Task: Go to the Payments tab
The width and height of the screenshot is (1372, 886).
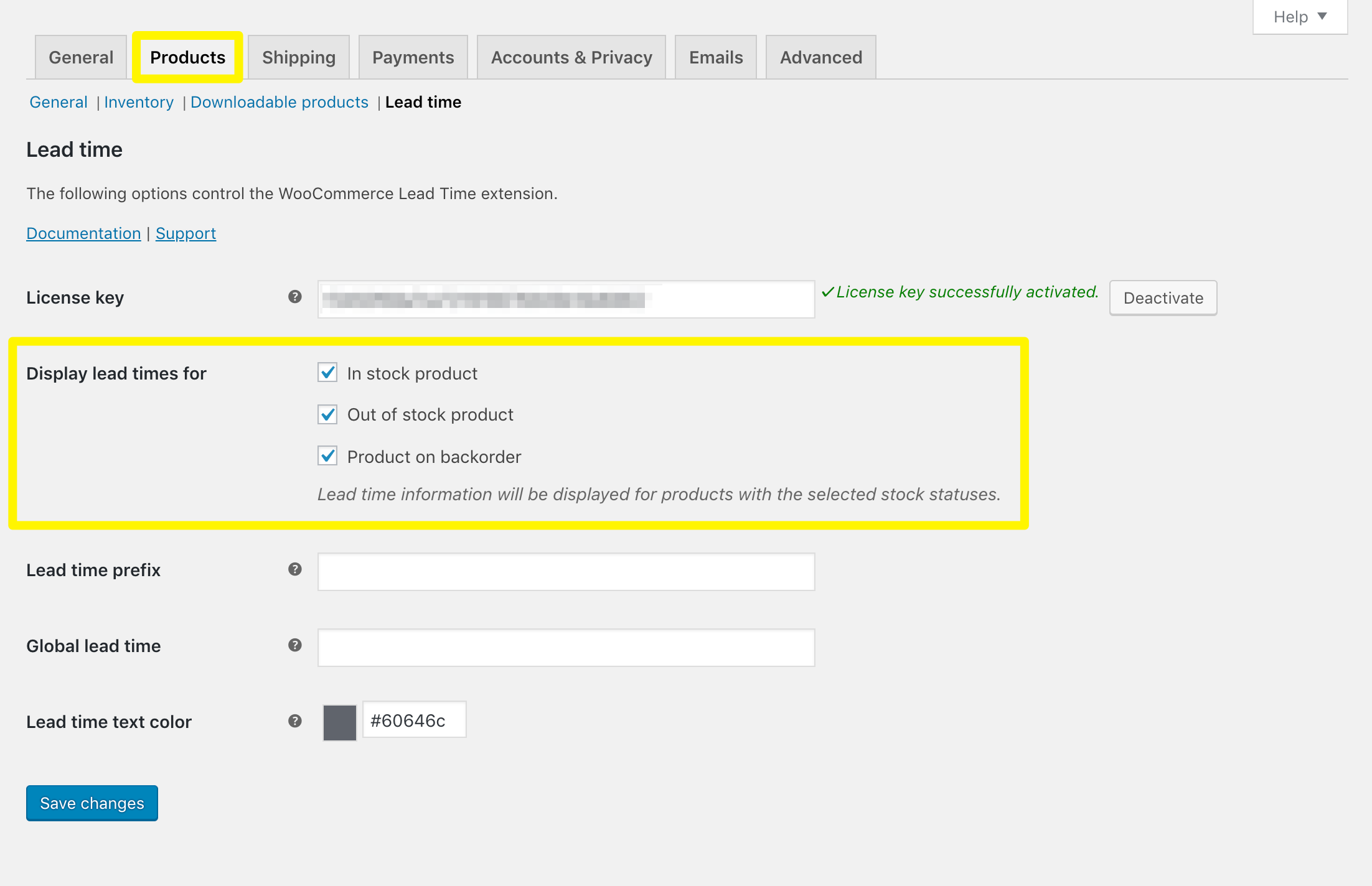Action: point(413,57)
